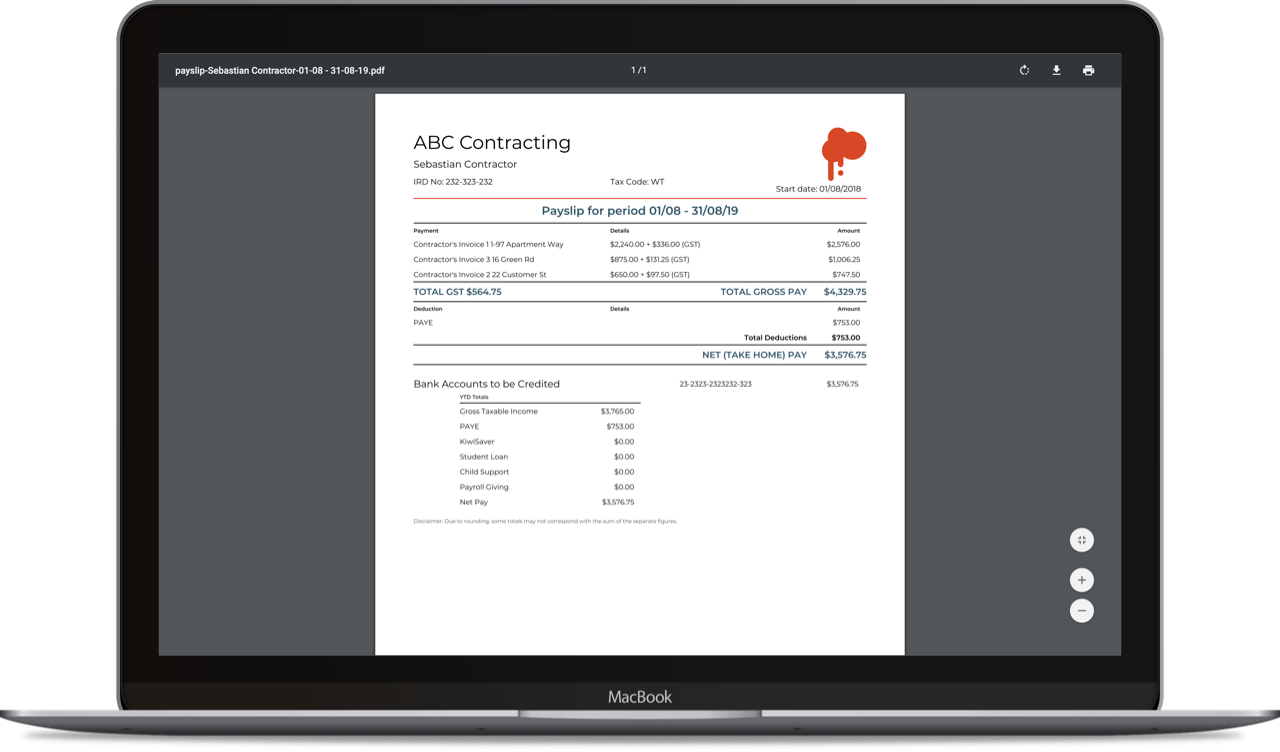This screenshot has width=1280, height=752.
Task: Print the payslip document
Action: pos(1088,71)
